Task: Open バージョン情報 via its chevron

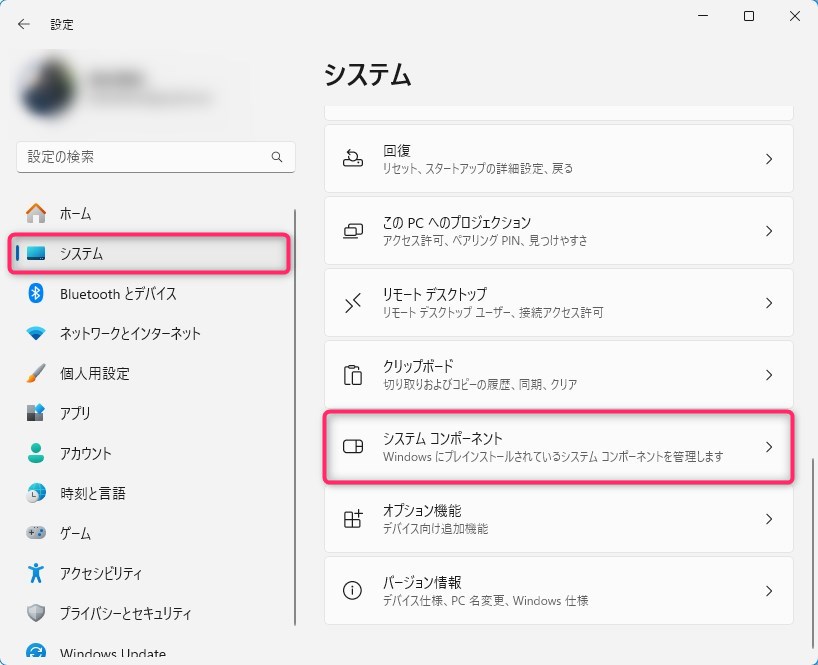Action: point(768,591)
